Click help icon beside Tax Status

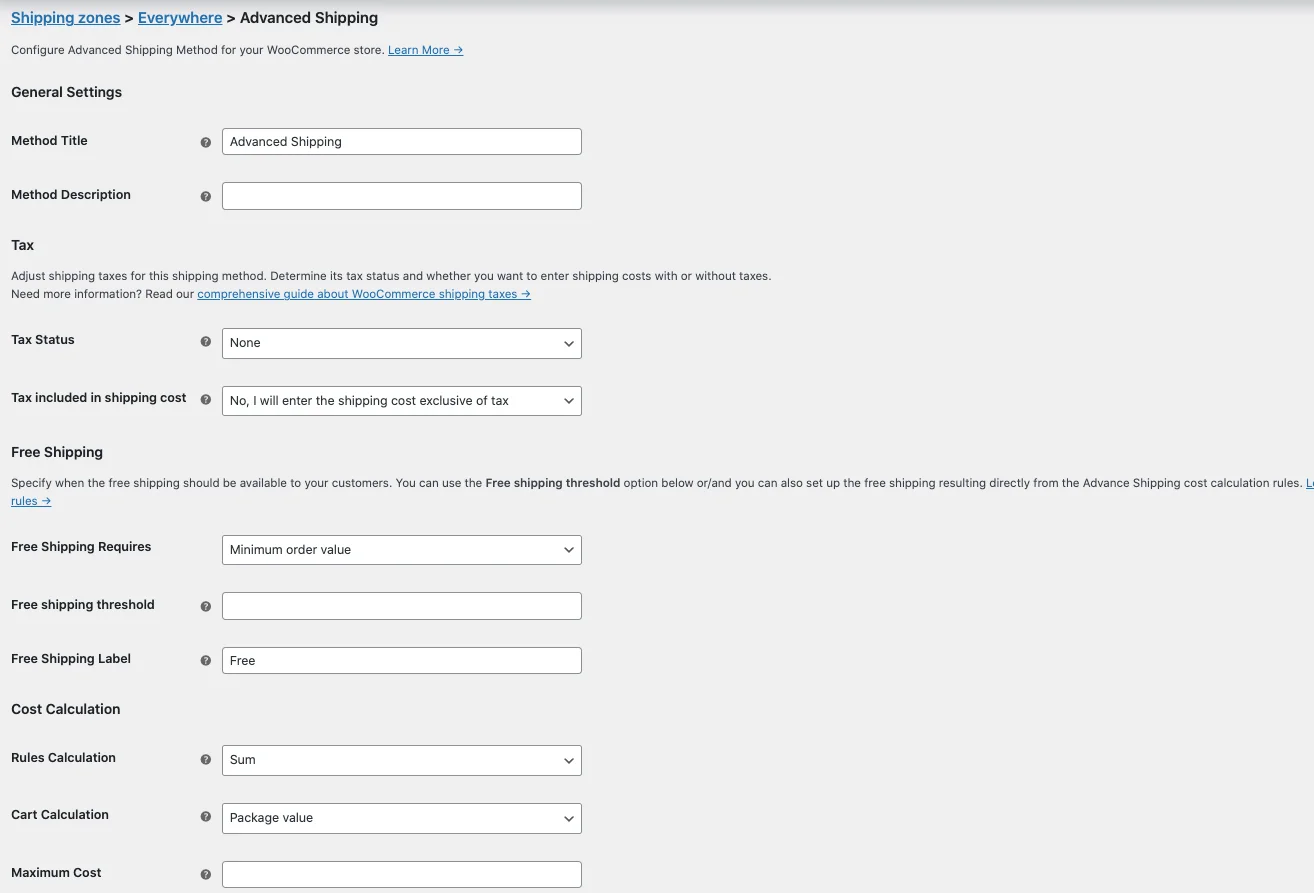click(x=206, y=341)
